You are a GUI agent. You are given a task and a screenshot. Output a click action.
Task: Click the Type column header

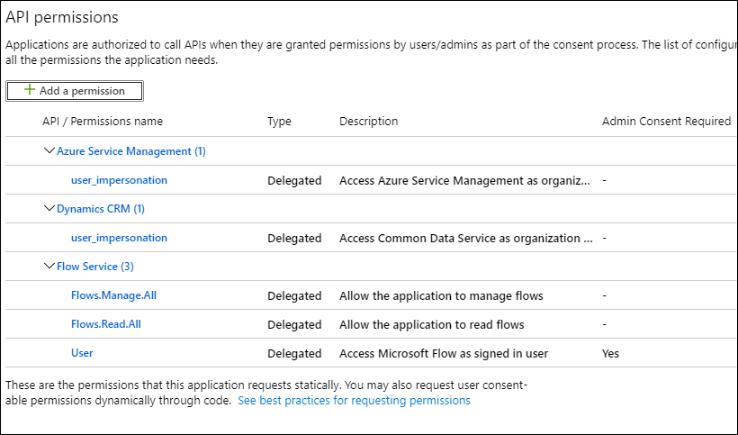click(x=279, y=121)
